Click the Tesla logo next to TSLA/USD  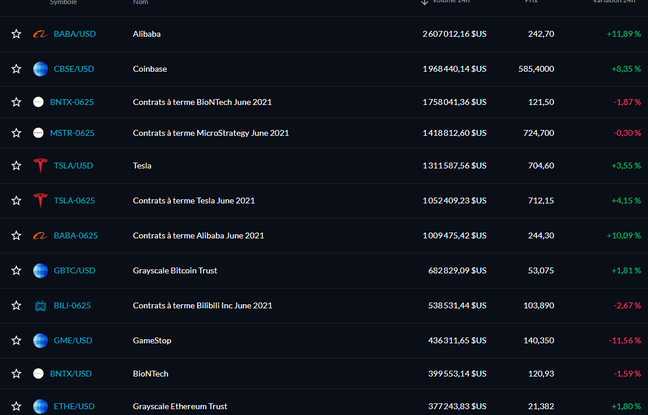40,166
